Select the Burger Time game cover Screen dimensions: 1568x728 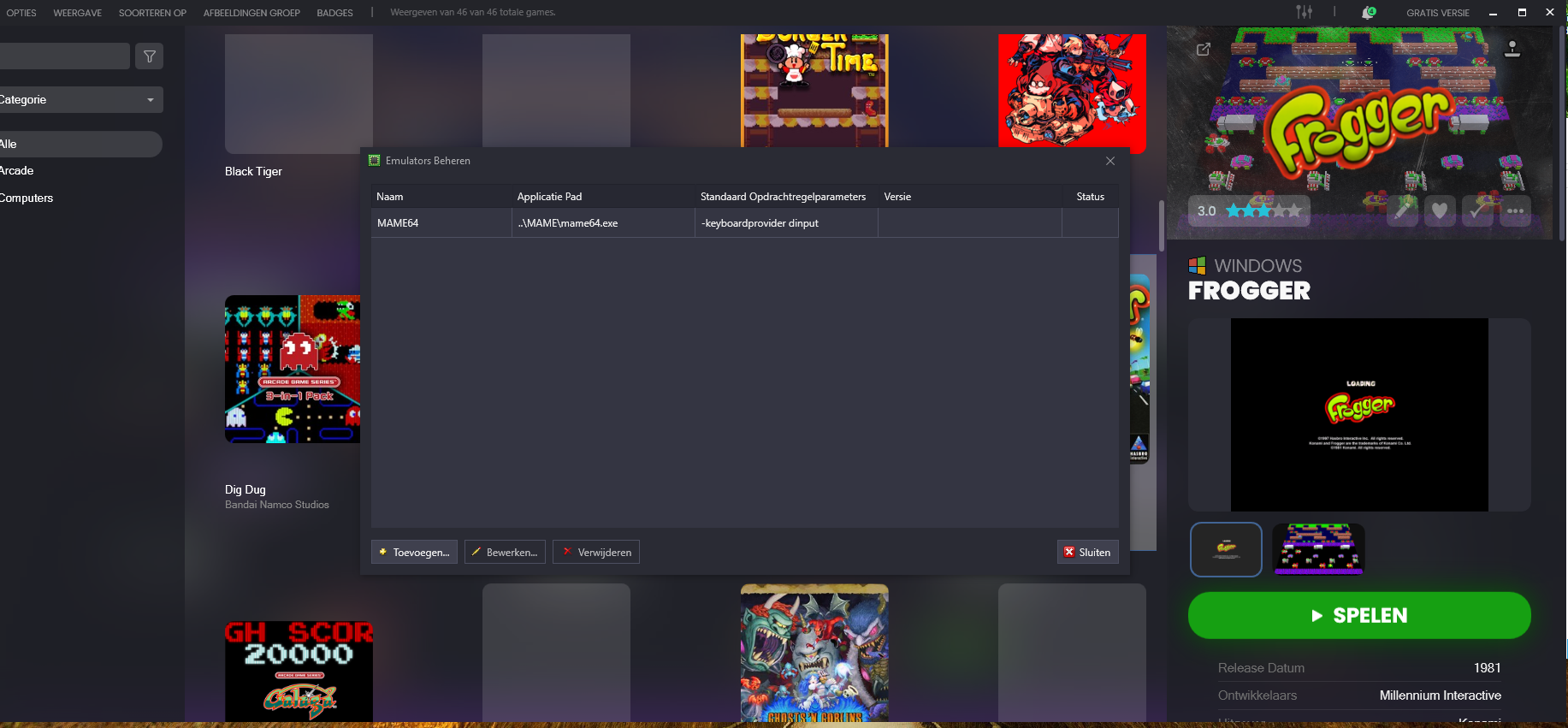click(x=814, y=91)
